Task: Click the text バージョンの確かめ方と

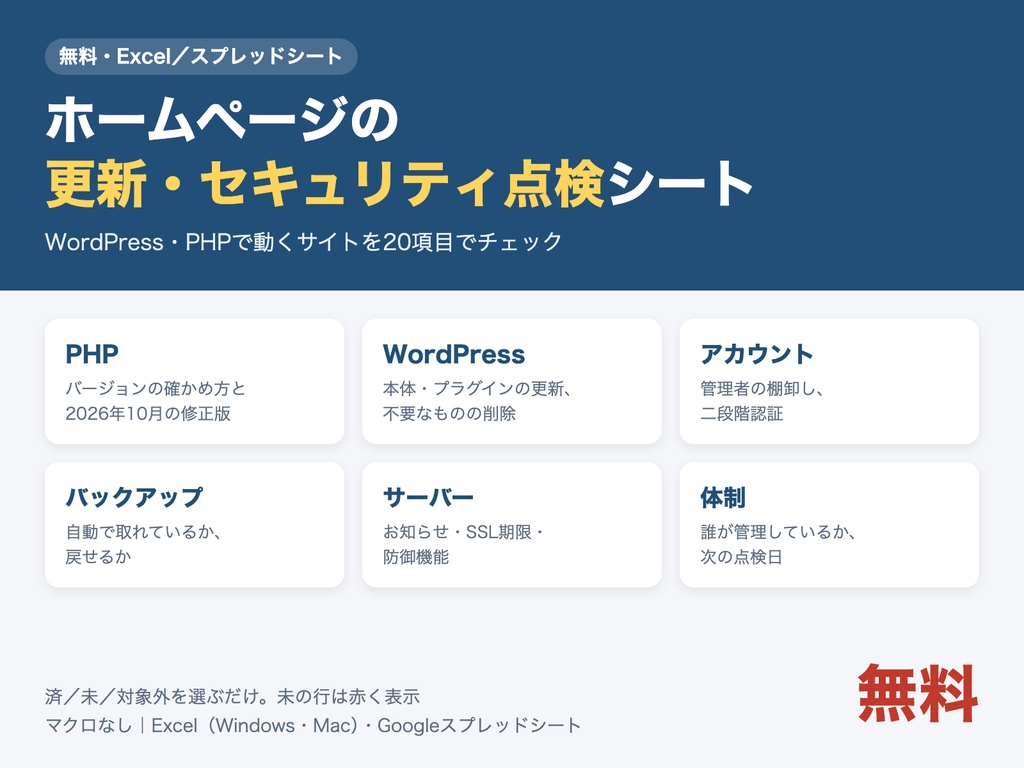Action: 155,389
